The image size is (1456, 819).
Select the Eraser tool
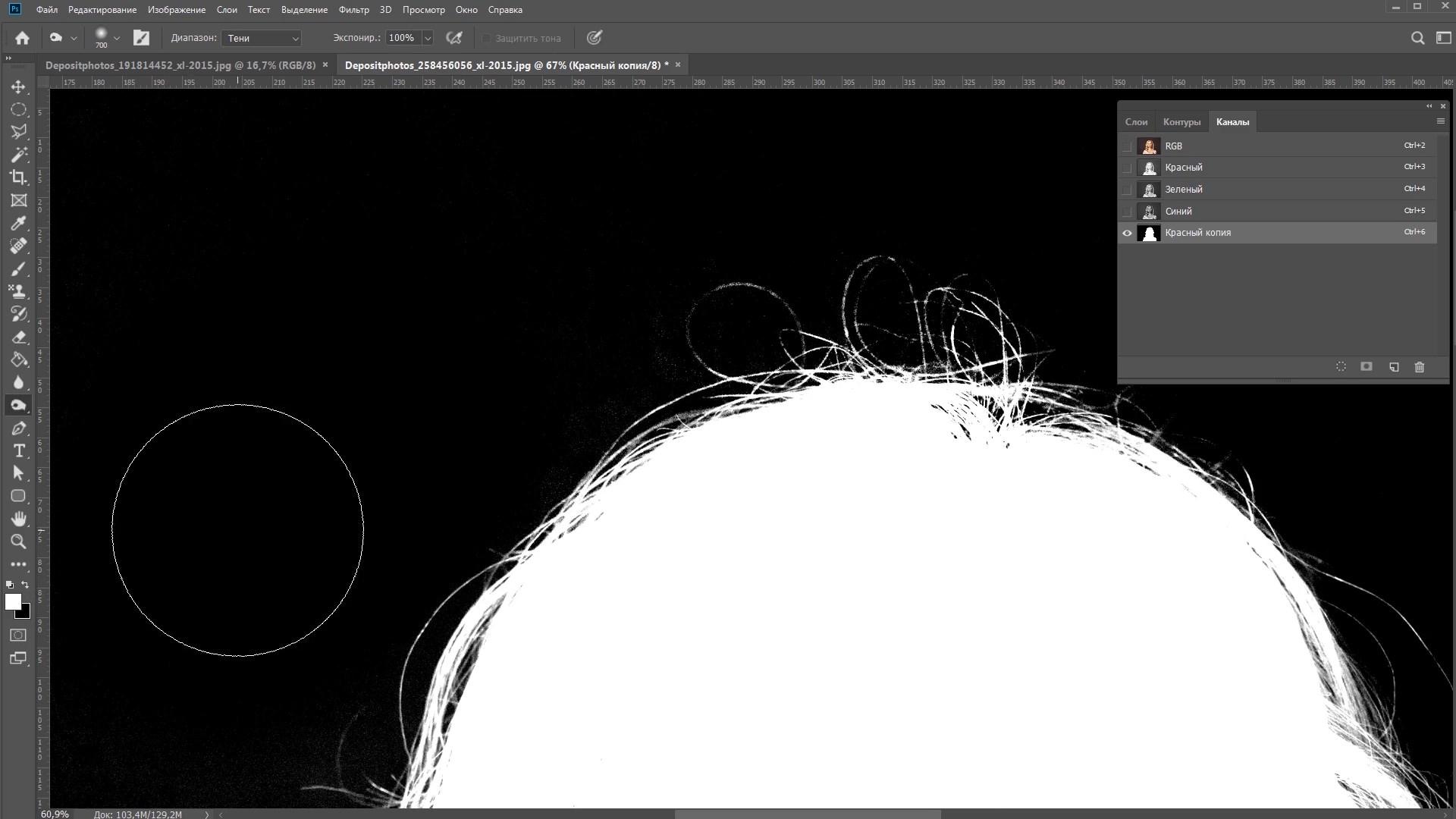tap(18, 337)
